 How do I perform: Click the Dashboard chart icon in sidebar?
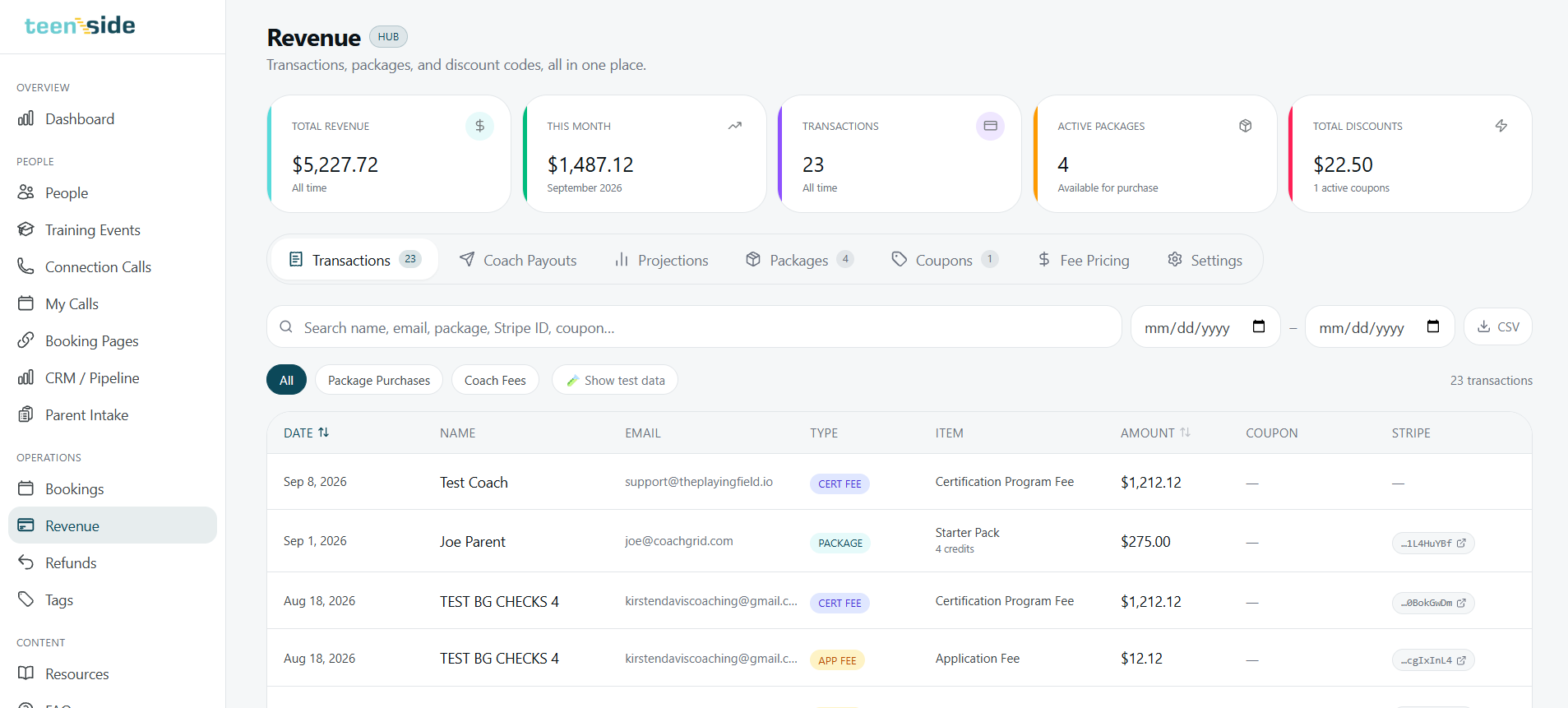(x=26, y=118)
